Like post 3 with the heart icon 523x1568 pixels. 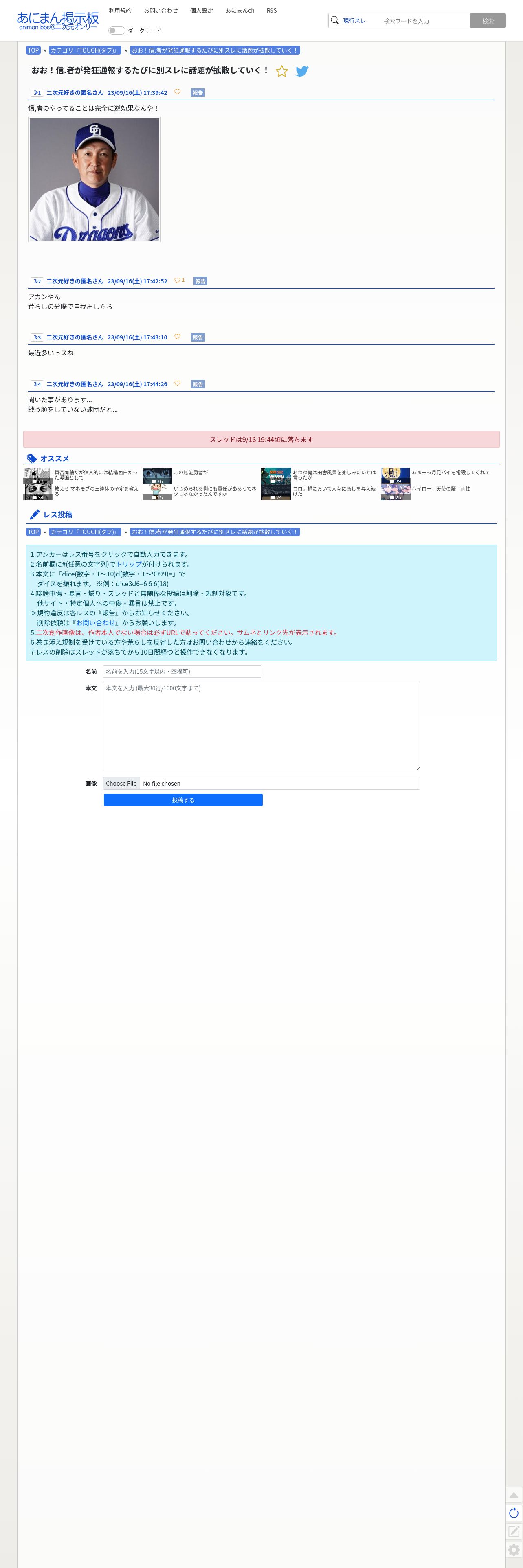click(x=177, y=337)
